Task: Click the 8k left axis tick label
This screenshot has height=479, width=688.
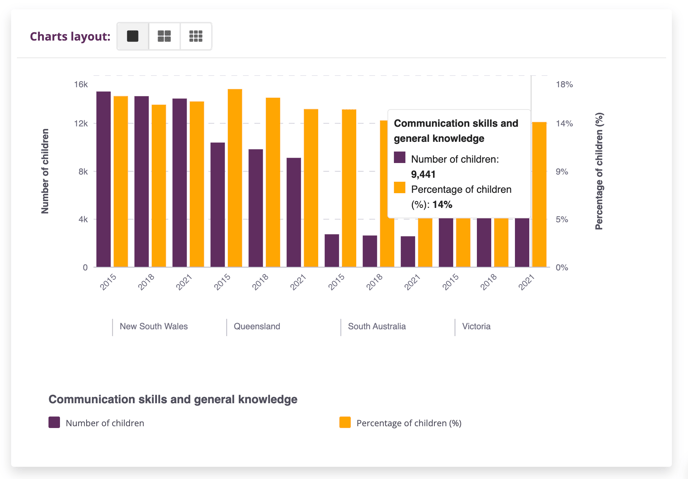Action: (x=83, y=172)
